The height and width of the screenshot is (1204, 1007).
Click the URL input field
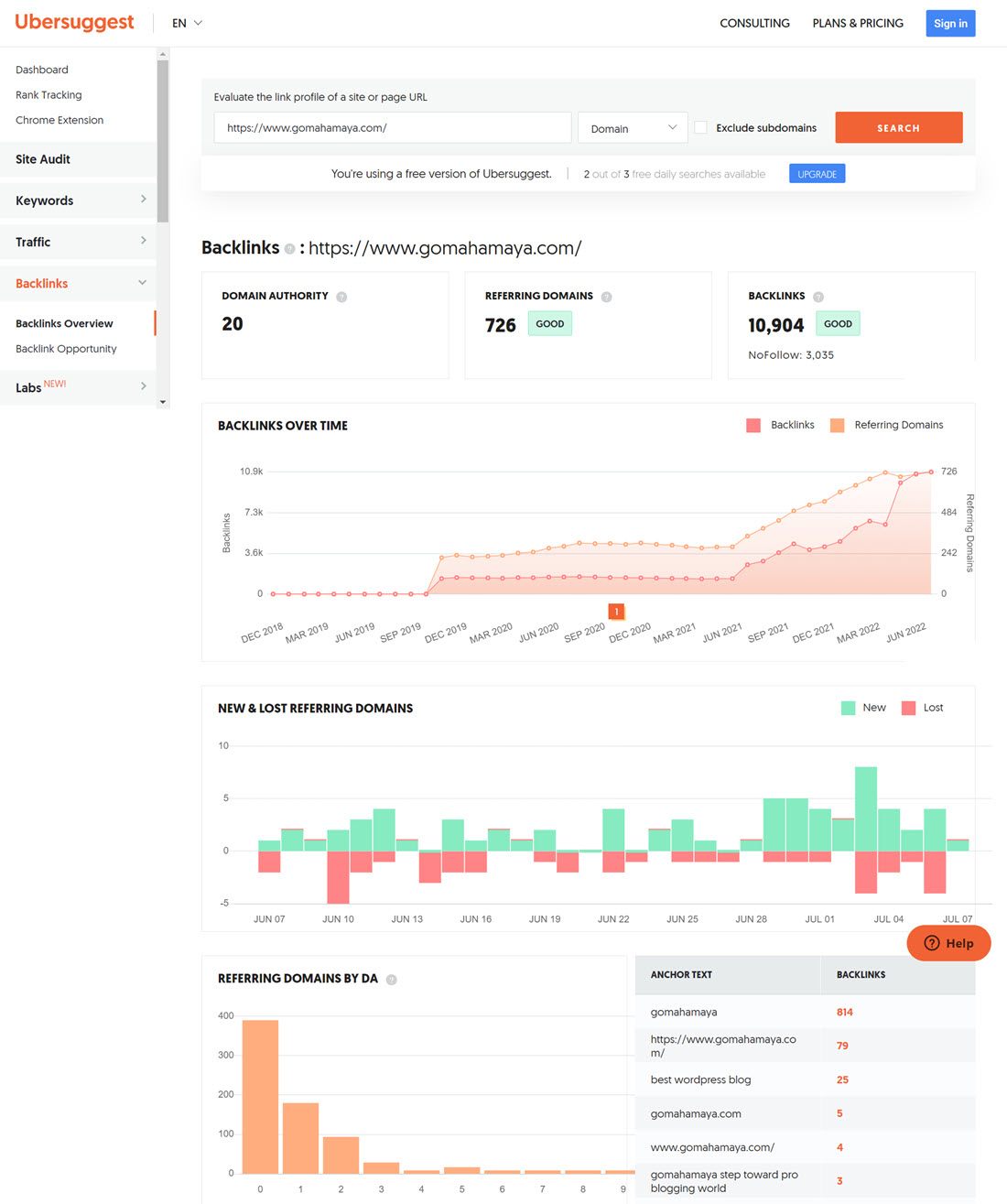coord(393,128)
